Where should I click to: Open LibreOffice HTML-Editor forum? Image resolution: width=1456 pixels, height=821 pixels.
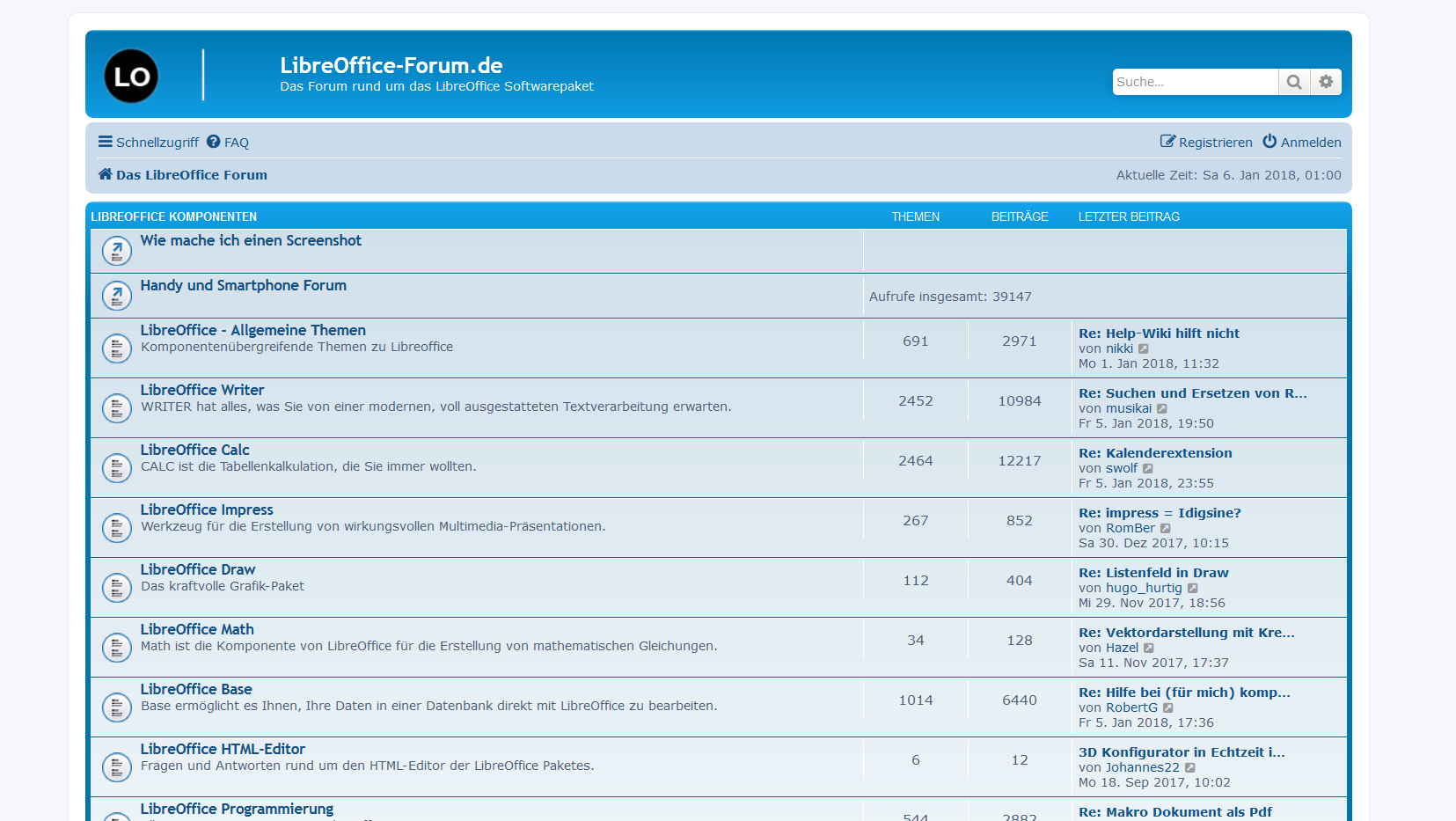223,749
